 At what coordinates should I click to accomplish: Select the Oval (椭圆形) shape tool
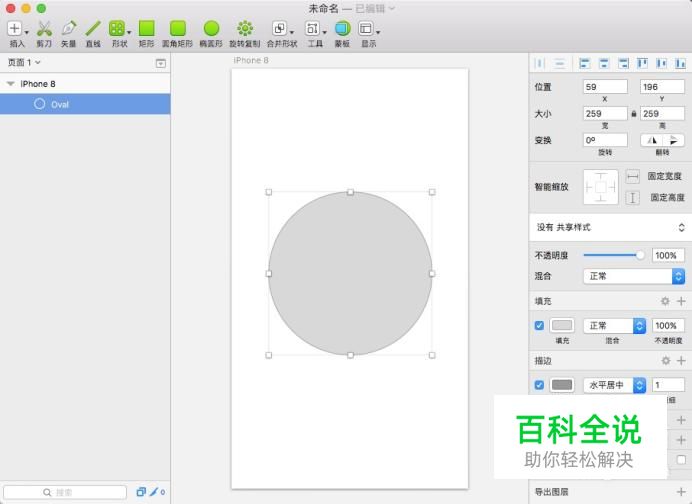(211, 29)
